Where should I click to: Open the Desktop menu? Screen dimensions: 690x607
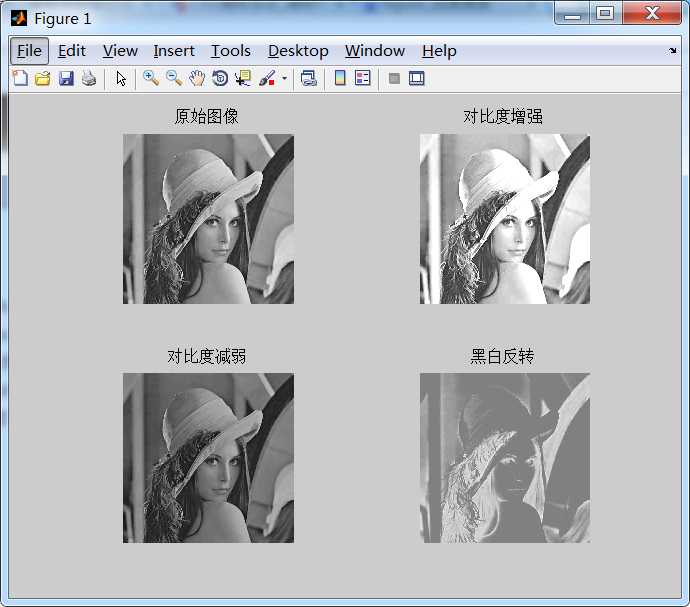click(298, 51)
